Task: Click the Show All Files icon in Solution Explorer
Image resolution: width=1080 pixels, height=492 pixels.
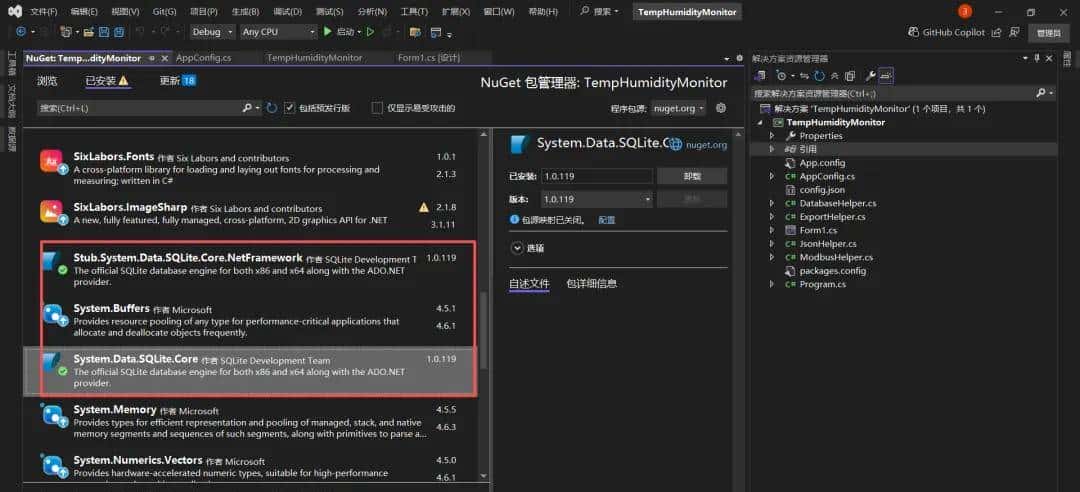Action: click(850, 76)
